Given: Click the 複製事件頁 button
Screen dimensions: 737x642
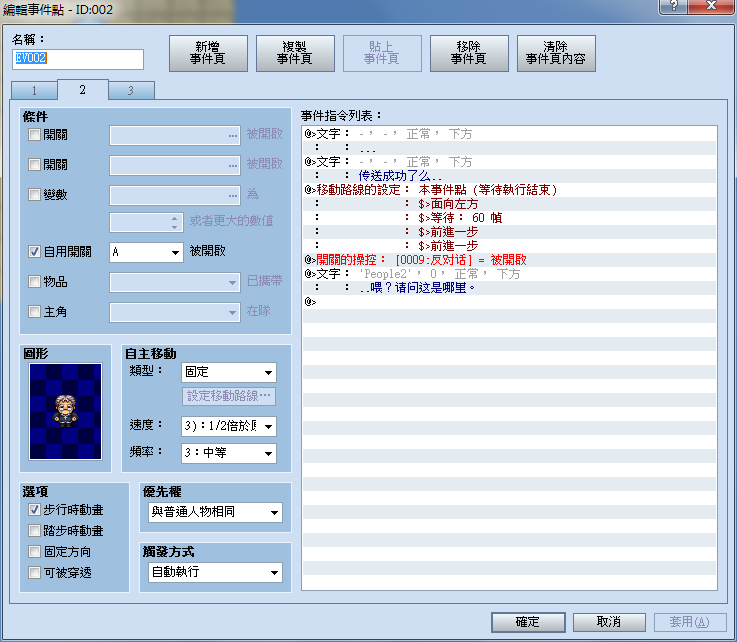Looking at the screenshot, I should pos(295,53).
